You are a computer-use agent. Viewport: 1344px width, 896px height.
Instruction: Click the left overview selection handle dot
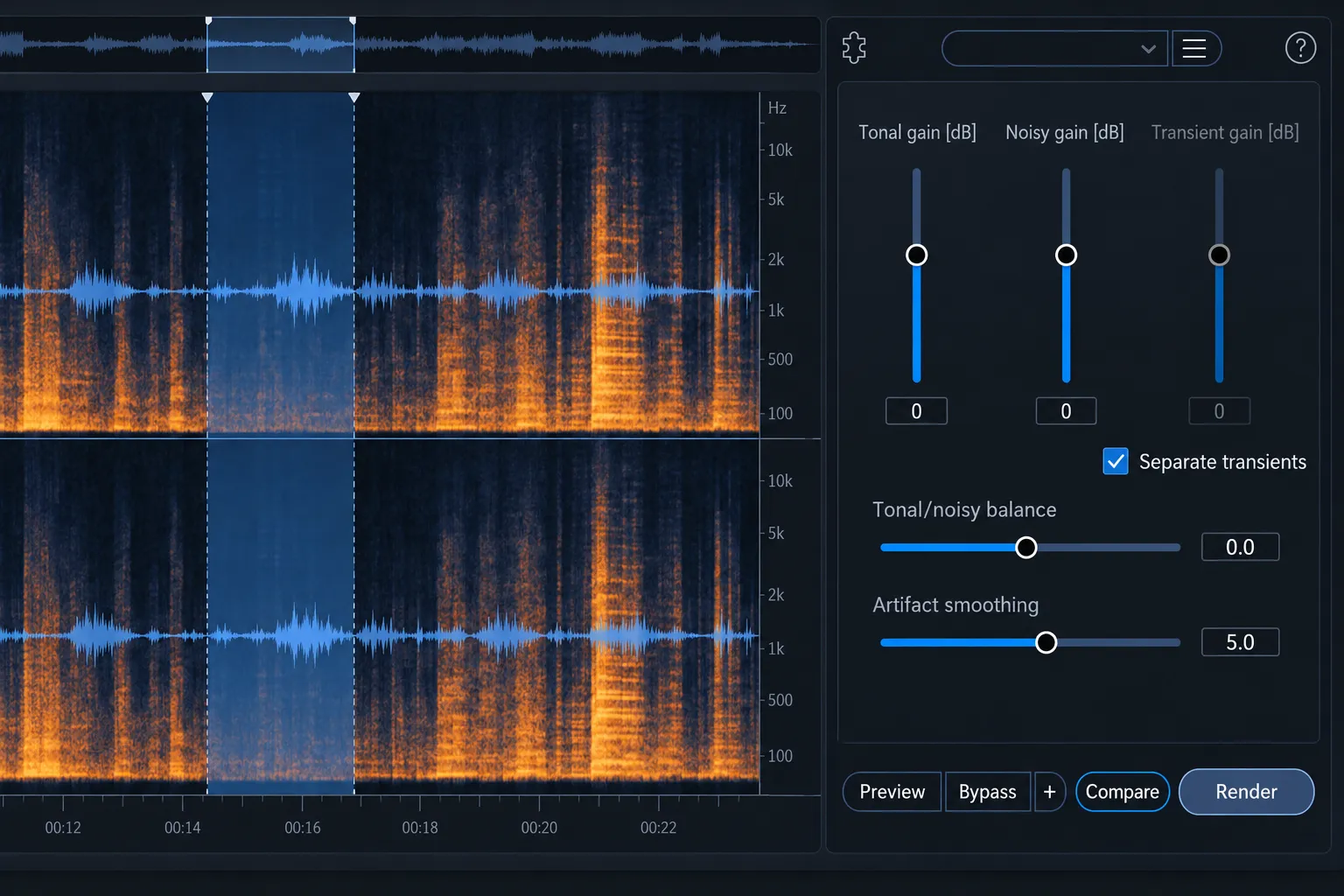[208, 19]
